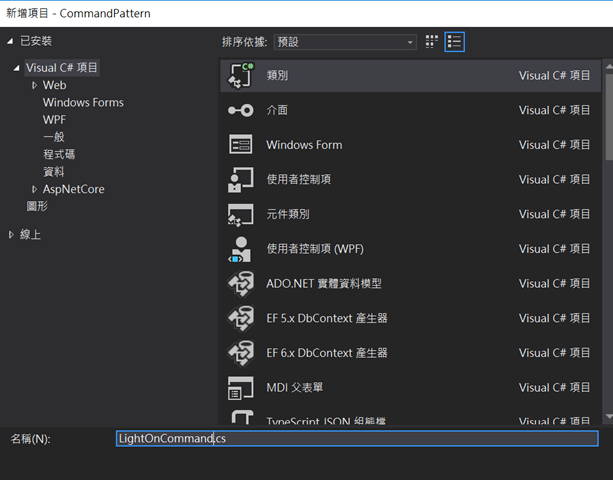Choose the 使用者控制項 (WPF) icon
The image size is (613, 480).
(x=240, y=249)
